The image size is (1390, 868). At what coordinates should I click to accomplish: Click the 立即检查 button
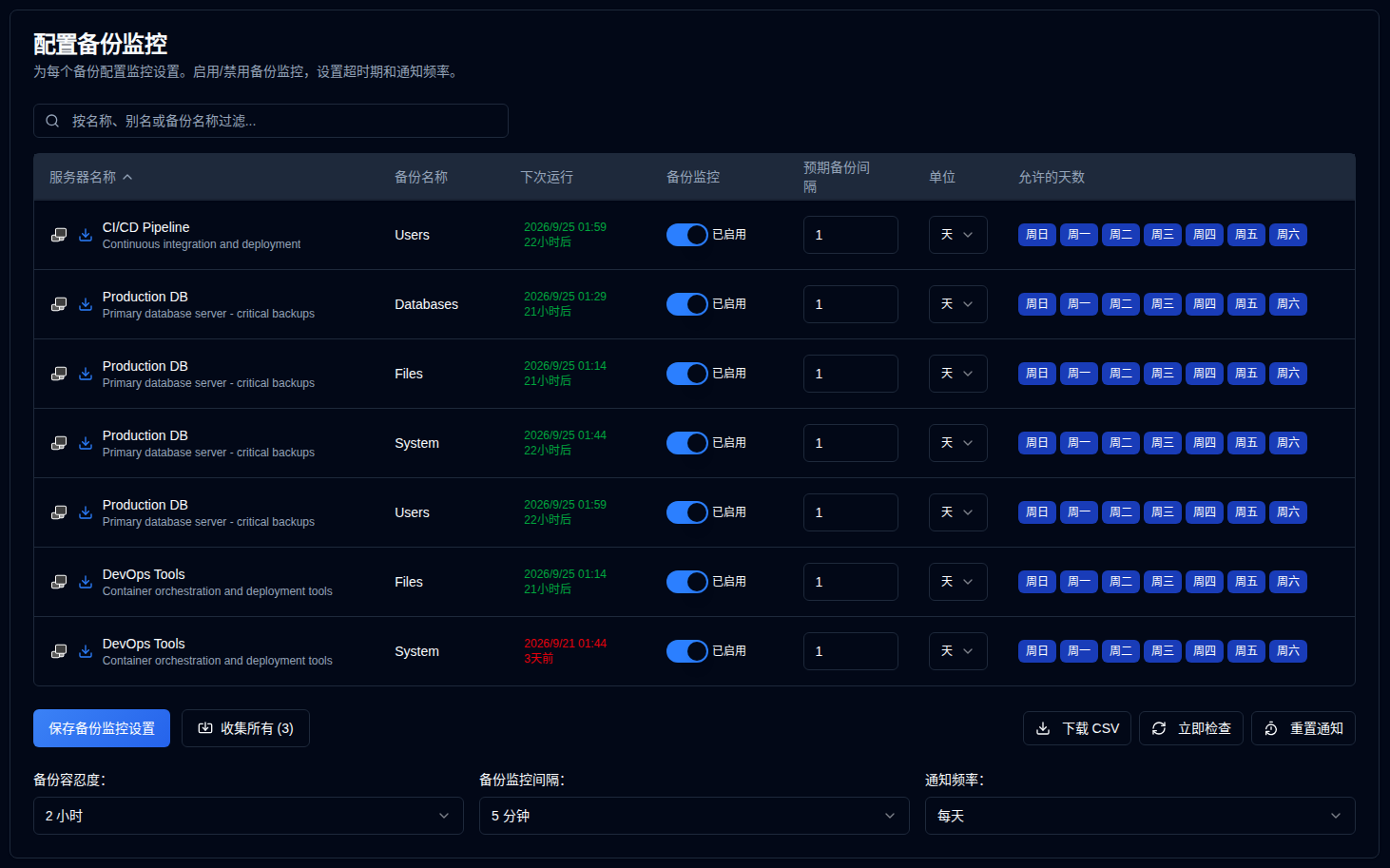1191,728
